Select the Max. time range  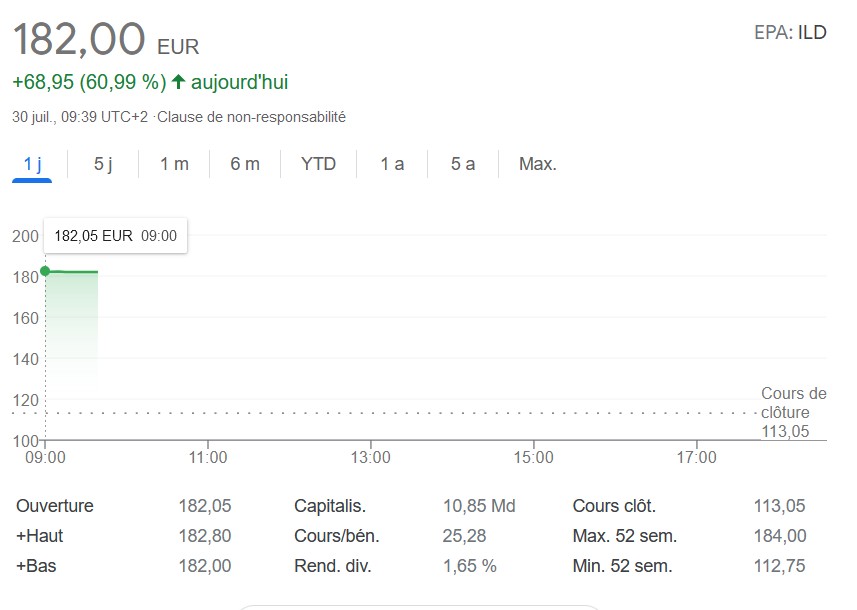coord(537,164)
